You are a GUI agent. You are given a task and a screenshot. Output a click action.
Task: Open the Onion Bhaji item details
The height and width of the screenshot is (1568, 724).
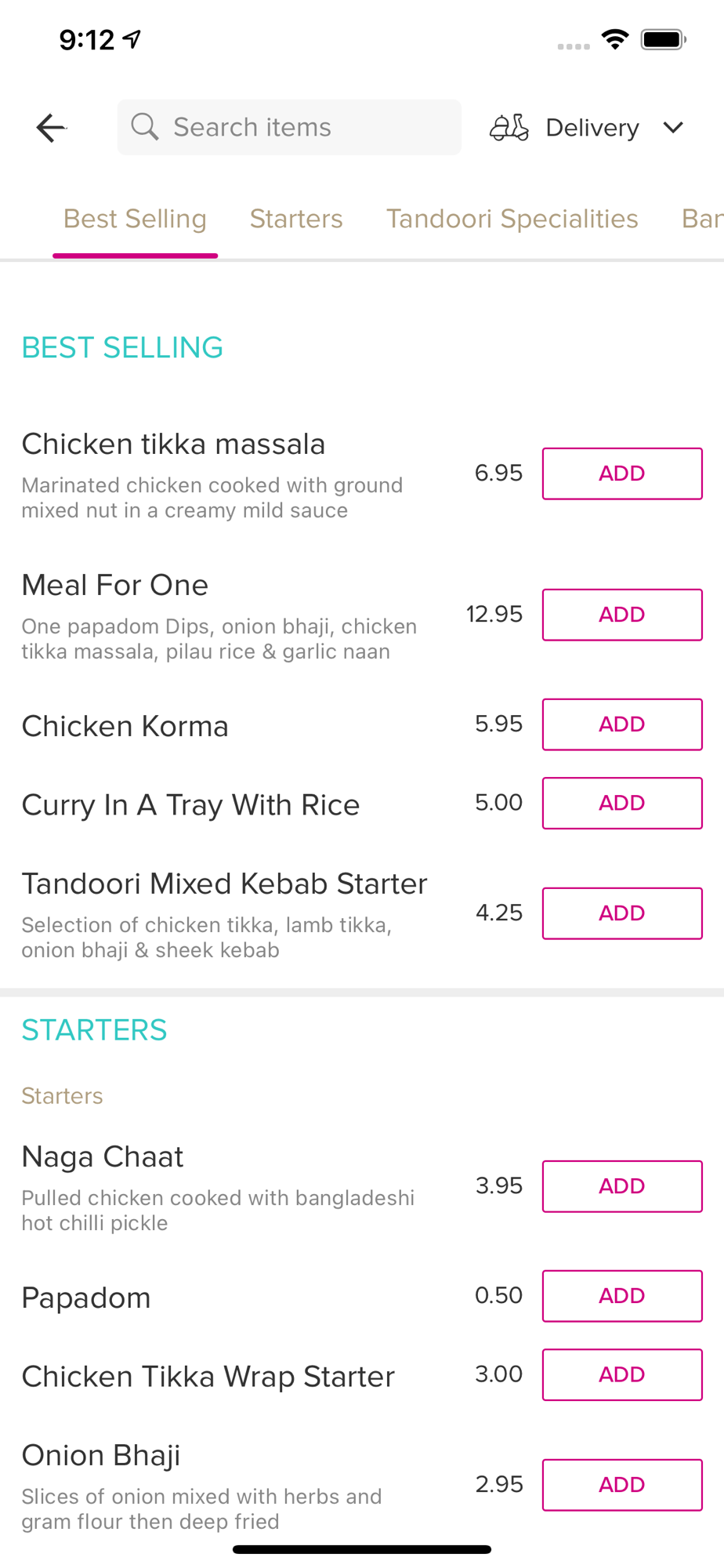pos(102,1455)
